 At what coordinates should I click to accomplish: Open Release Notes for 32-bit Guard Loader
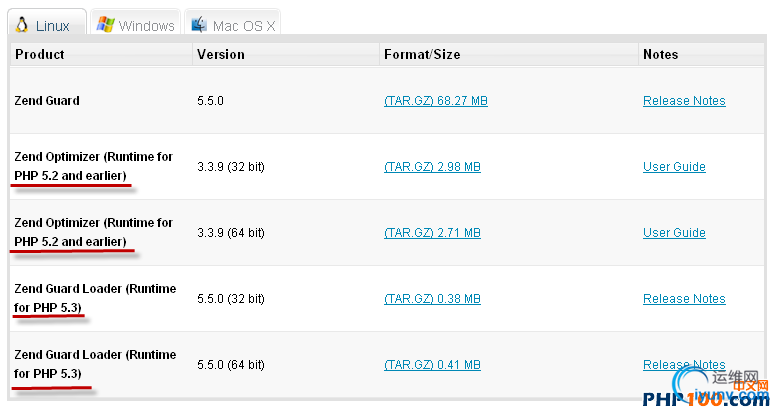(x=684, y=299)
